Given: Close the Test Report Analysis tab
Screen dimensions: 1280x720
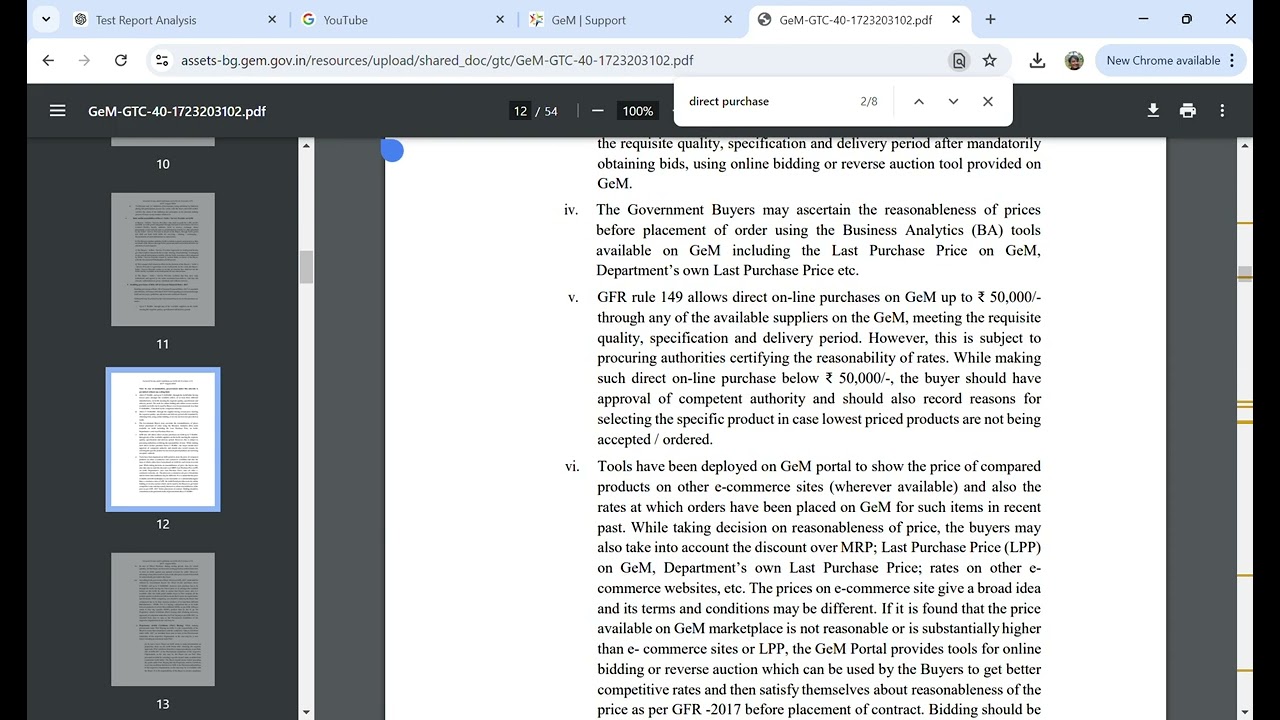Looking at the screenshot, I should (x=272, y=20).
